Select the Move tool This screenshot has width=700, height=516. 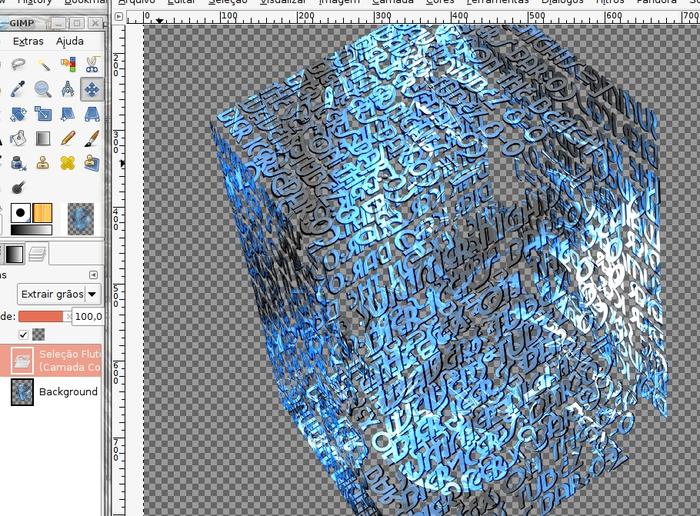pyautogui.click(x=92, y=89)
